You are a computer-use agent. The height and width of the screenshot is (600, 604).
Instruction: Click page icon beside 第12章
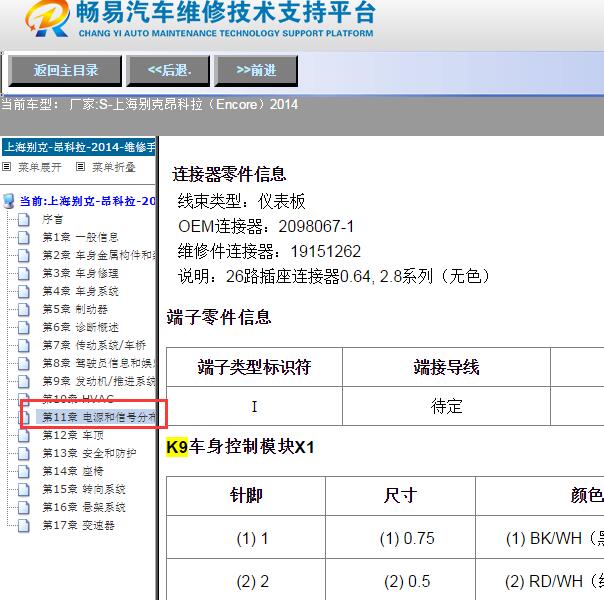point(24,435)
